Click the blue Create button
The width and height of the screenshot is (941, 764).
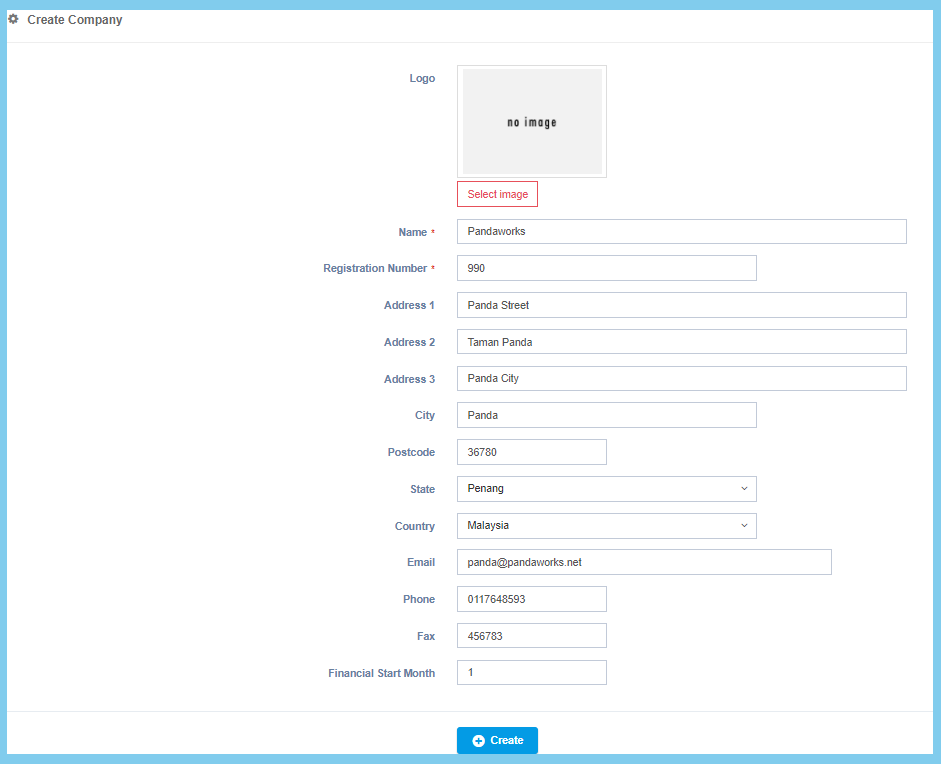(497, 741)
